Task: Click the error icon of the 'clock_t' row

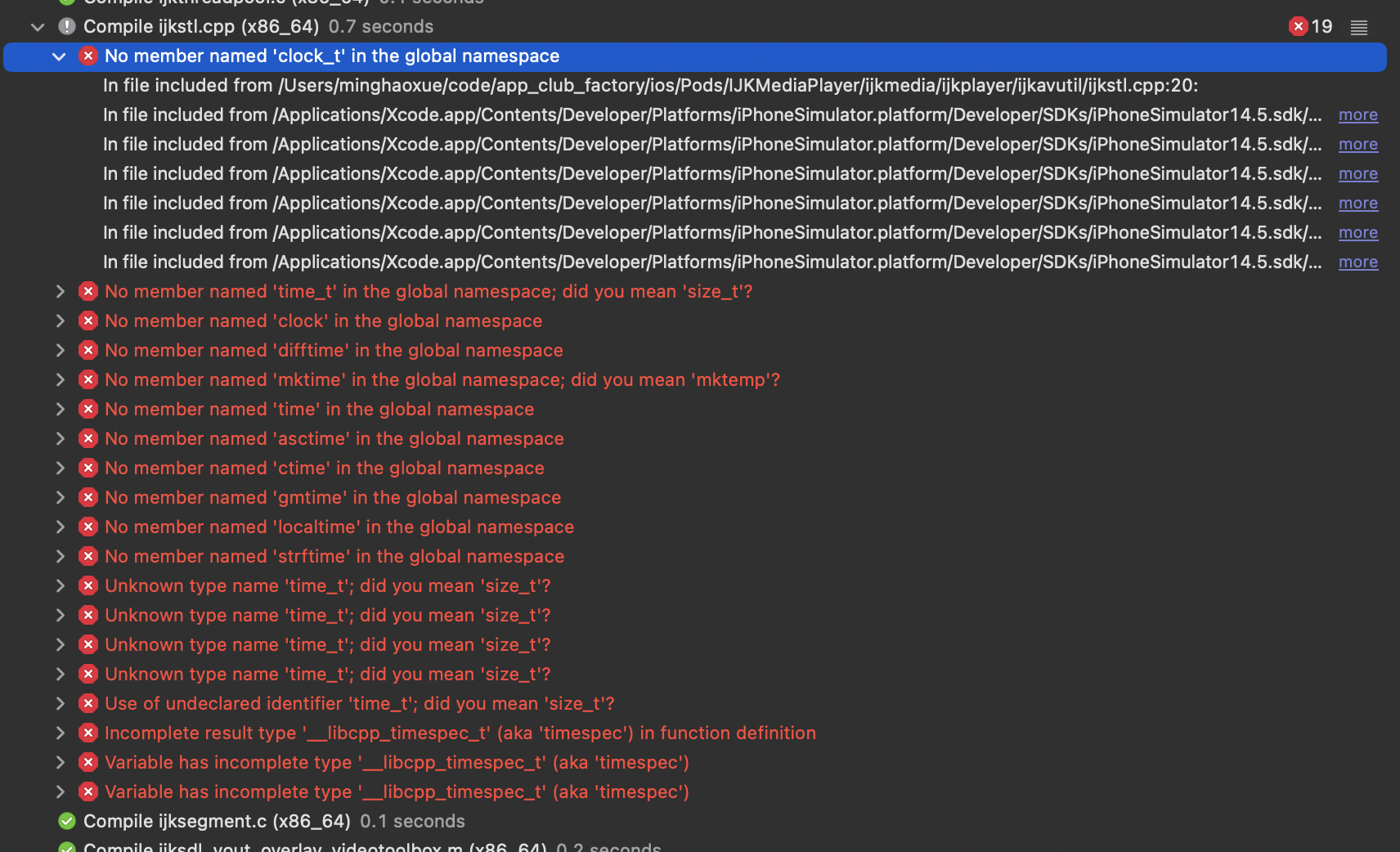Action: [x=88, y=56]
